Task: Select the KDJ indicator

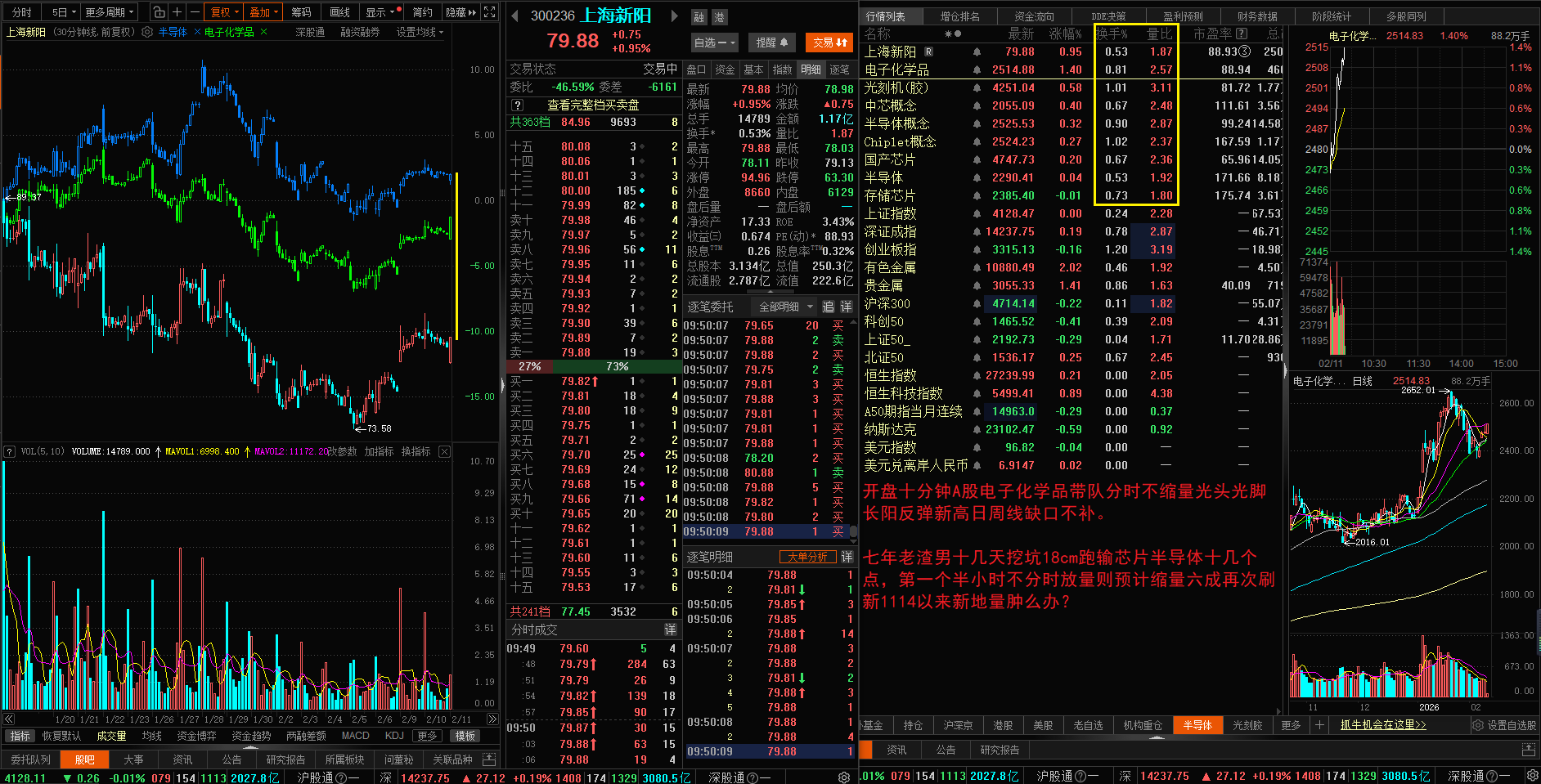Action: (394, 736)
